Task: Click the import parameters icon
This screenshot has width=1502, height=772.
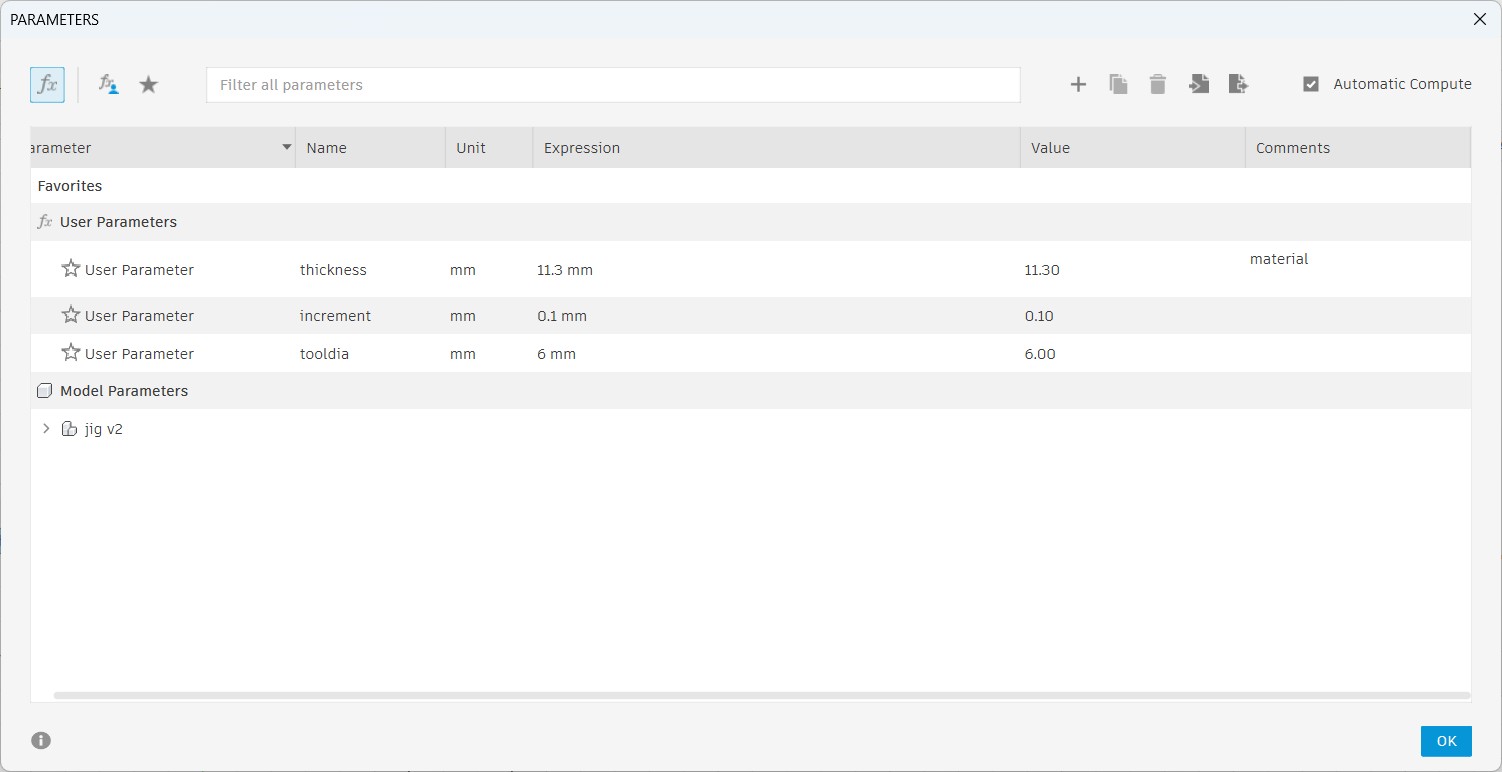Action: pyautogui.click(x=1199, y=85)
